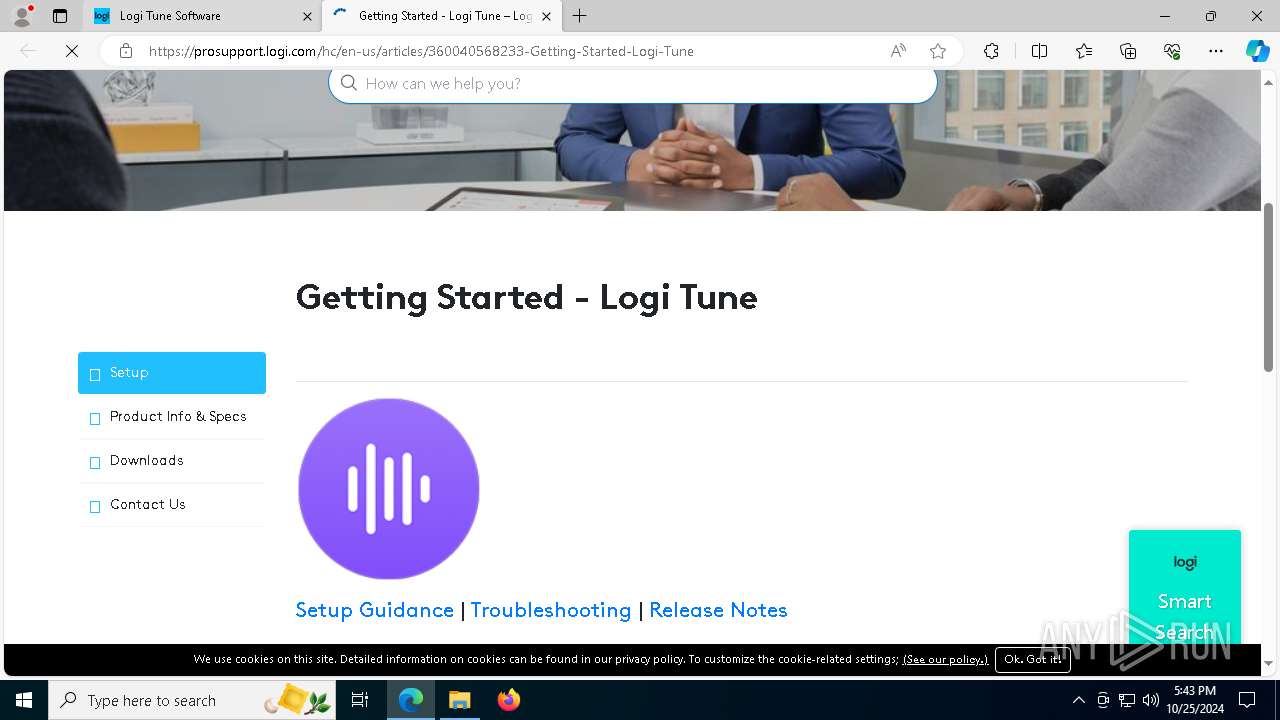This screenshot has width=1280, height=720.
Task: Stop loading the page
Action: (x=72, y=51)
